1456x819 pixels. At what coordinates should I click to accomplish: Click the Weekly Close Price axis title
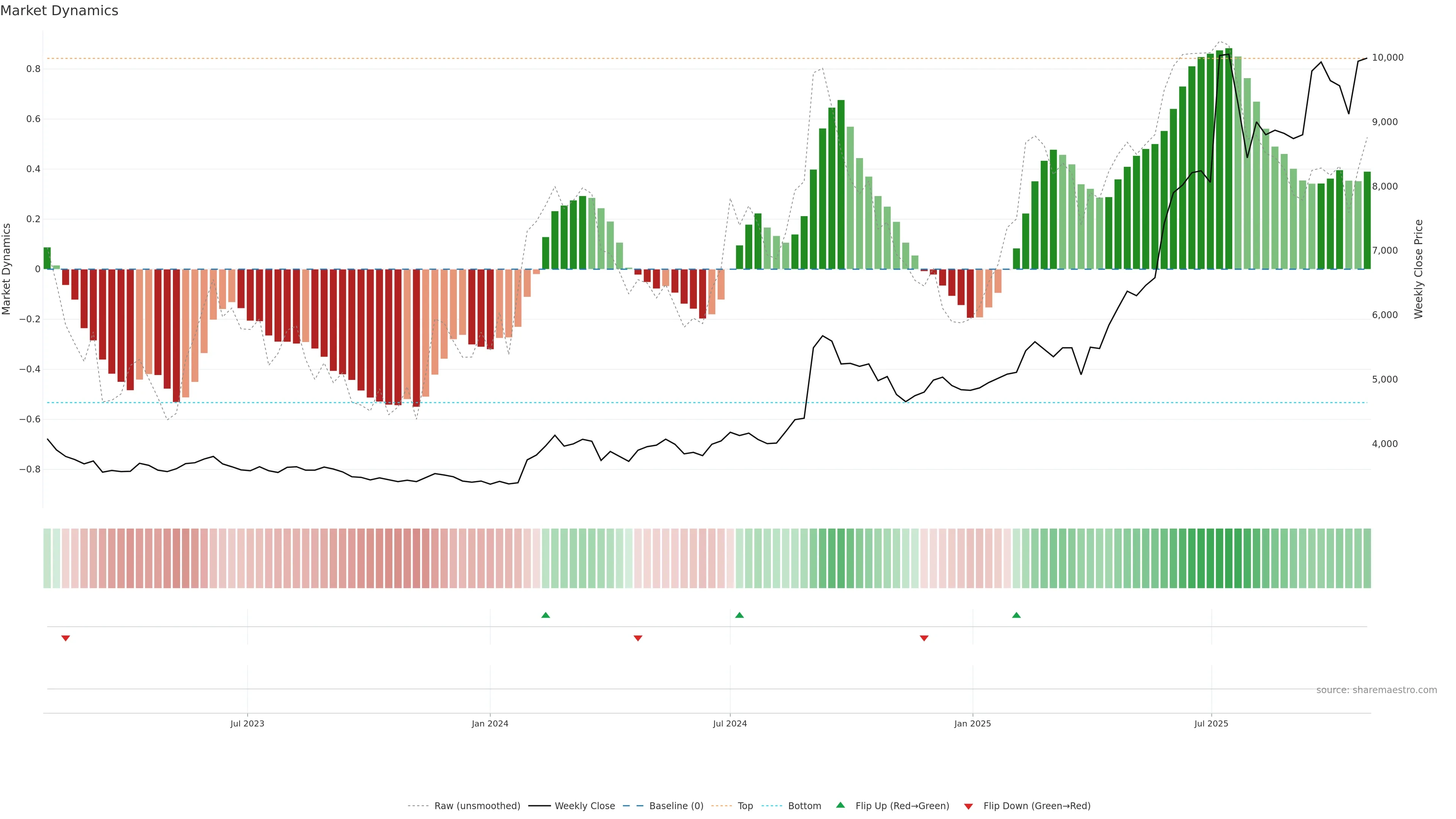pyautogui.click(x=1419, y=269)
